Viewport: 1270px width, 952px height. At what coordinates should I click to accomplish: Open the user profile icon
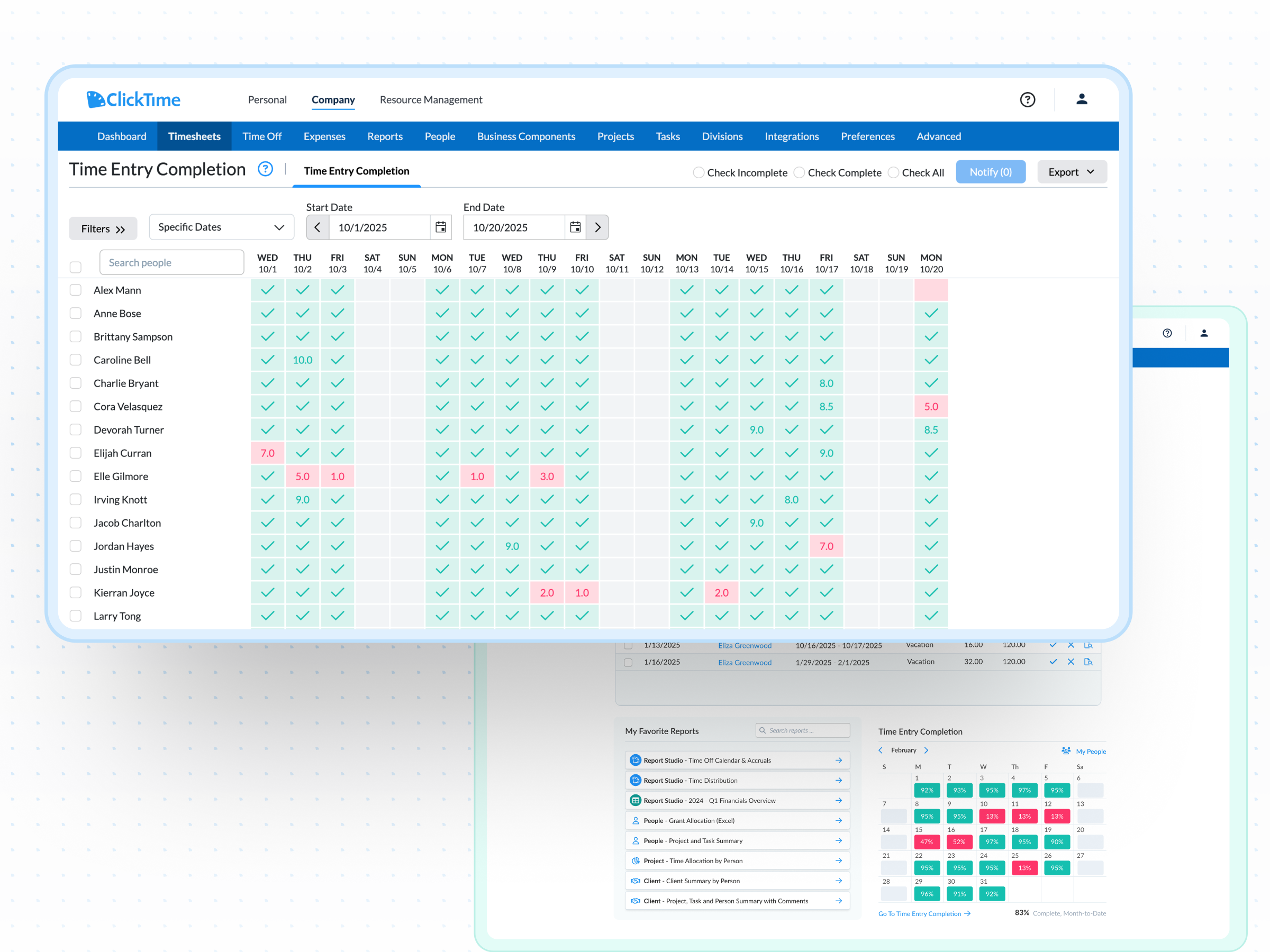pyautogui.click(x=1081, y=99)
